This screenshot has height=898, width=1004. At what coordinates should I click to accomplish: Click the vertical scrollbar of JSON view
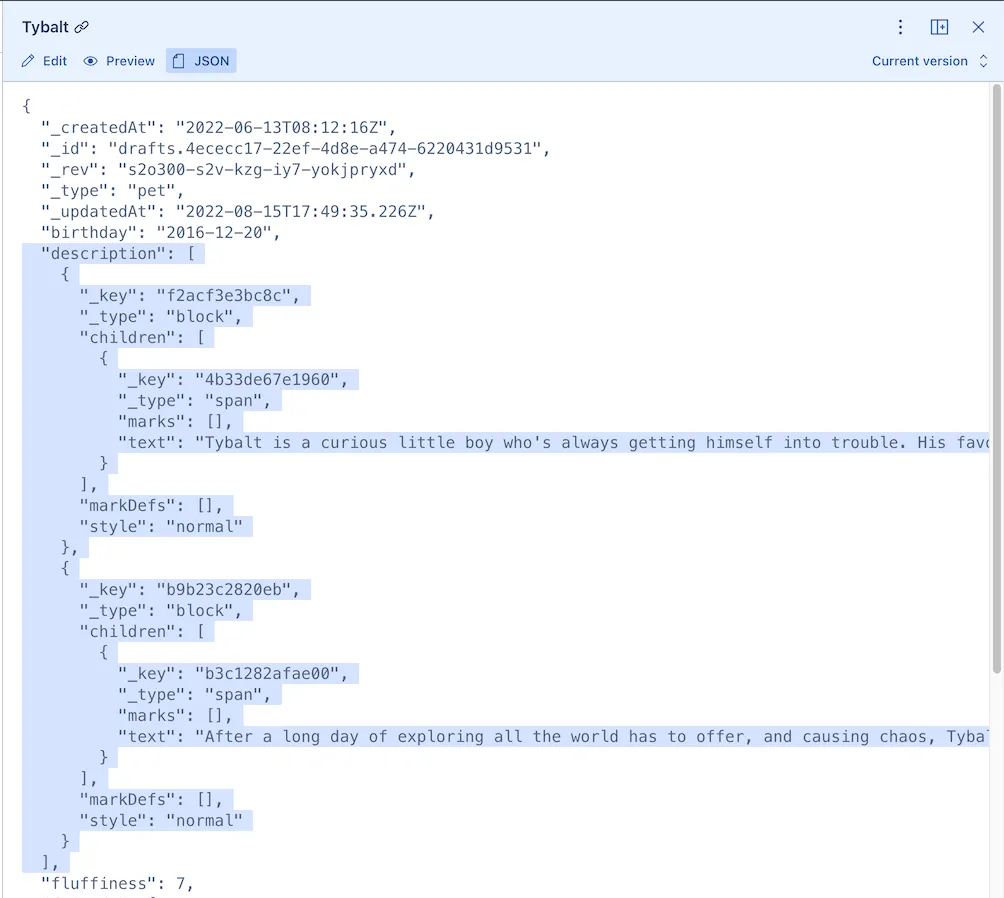[x=996, y=380]
